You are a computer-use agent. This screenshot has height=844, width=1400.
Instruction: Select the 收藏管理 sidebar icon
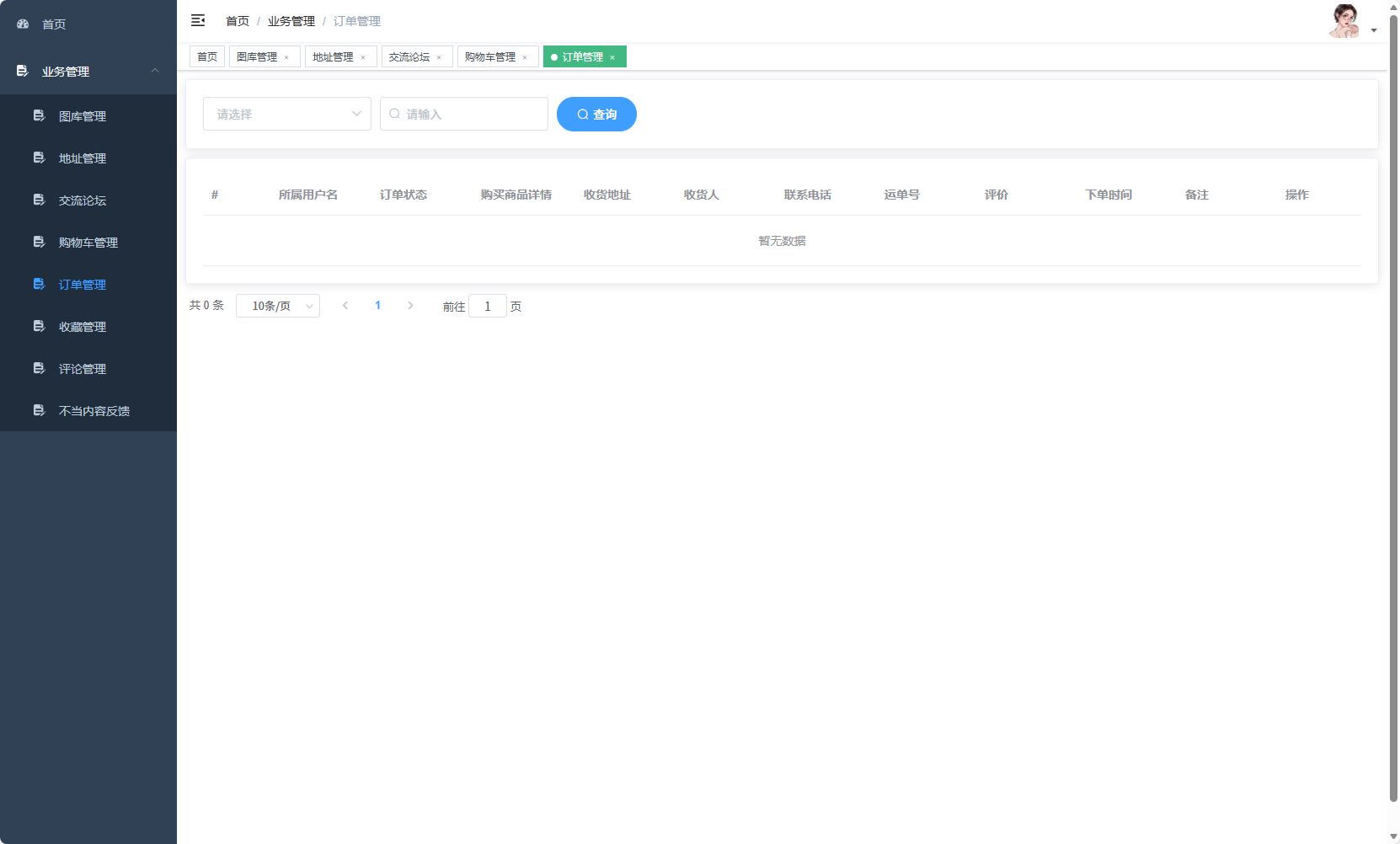(39, 326)
